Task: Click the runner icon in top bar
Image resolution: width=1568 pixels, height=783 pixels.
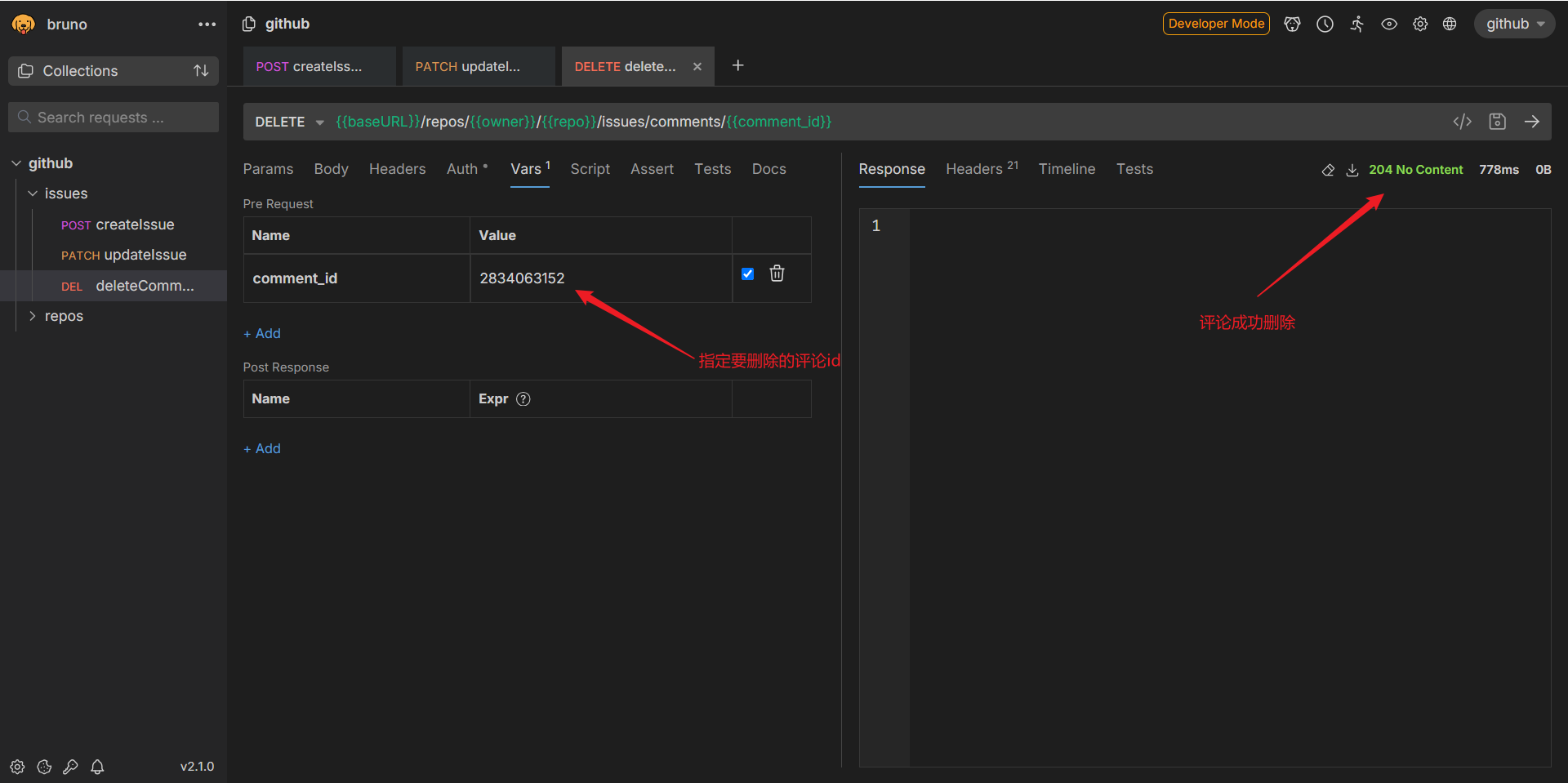Action: (x=1356, y=24)
